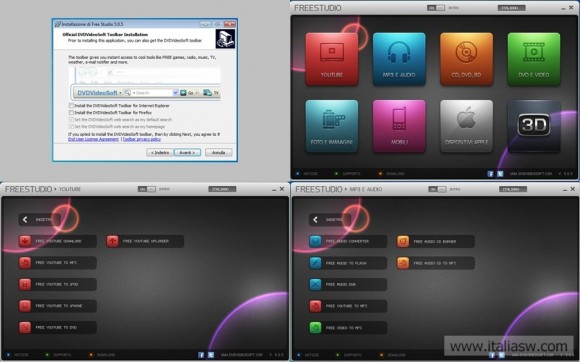This screenshot has width=580, height=362.
Task: Launch Free Audio Converter tool
Action: coord(348,241)
